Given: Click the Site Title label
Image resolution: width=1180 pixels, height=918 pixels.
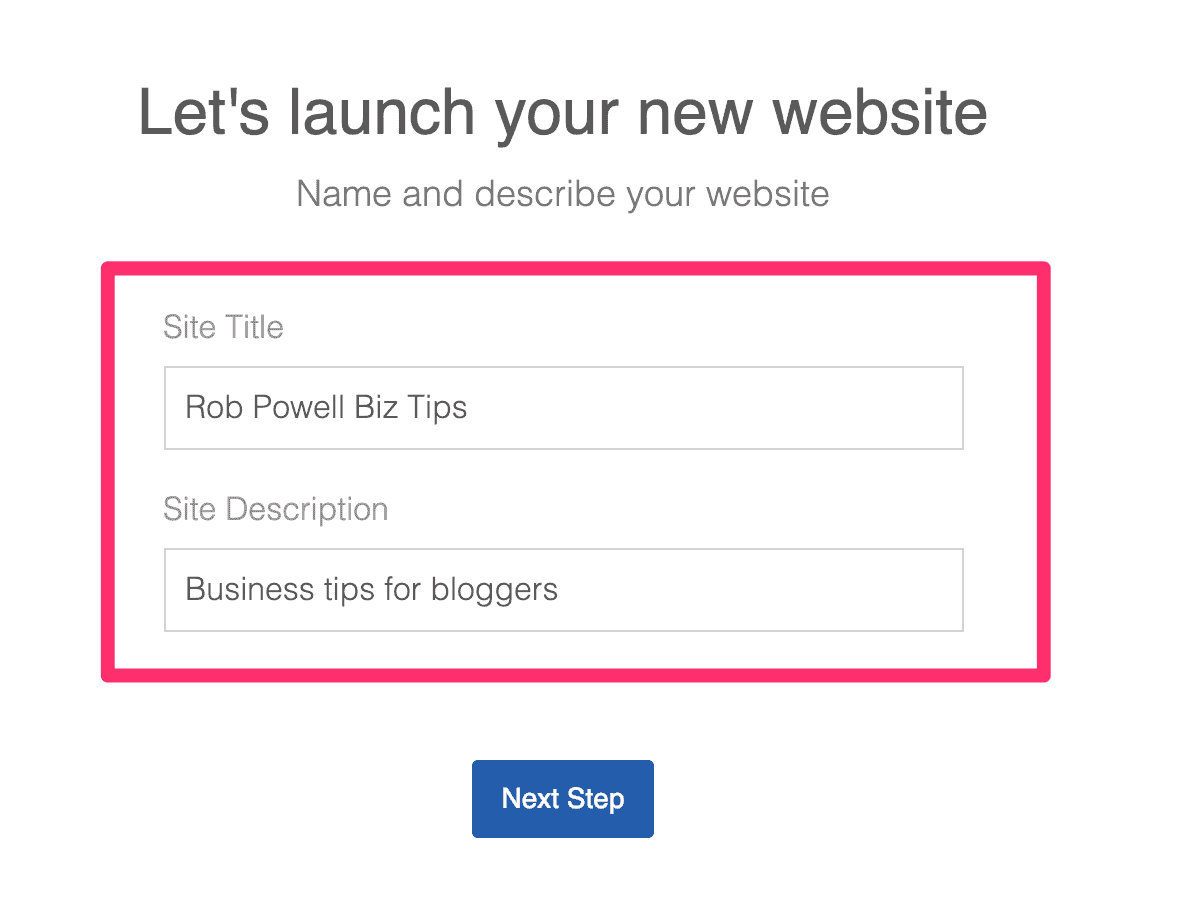Looking at the screenshot, I should click(x=222, y=327).
